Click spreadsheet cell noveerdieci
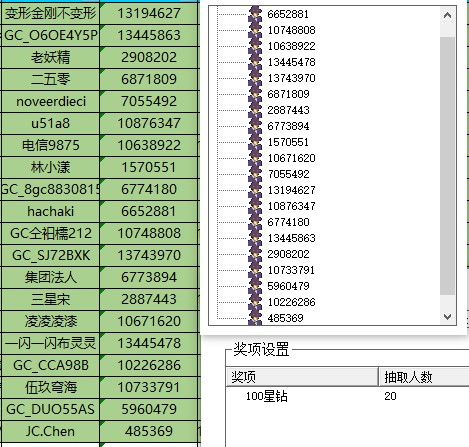The width and height of the screenshot is (469, 447). [51, 101]
